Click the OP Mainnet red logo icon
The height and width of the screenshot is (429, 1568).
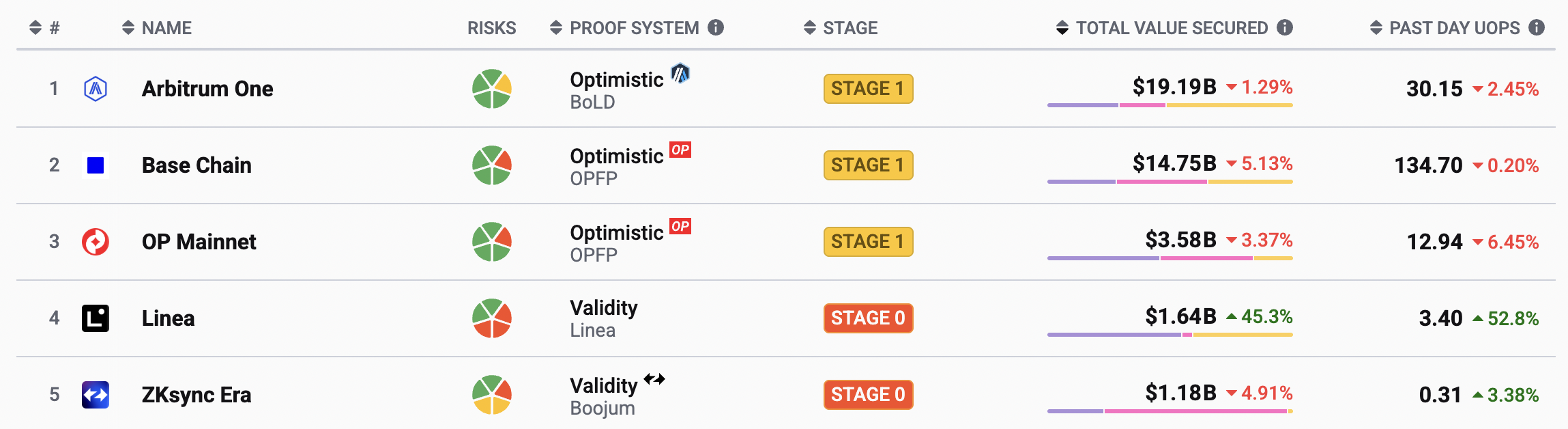tap(96, 242)
